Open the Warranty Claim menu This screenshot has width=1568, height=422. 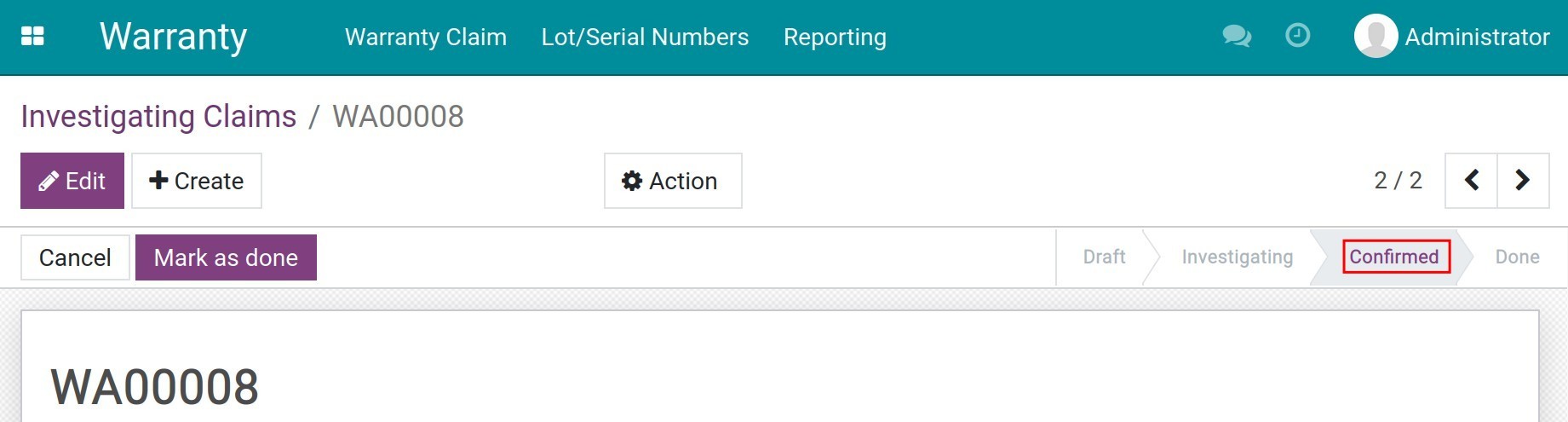coord(426,37)
